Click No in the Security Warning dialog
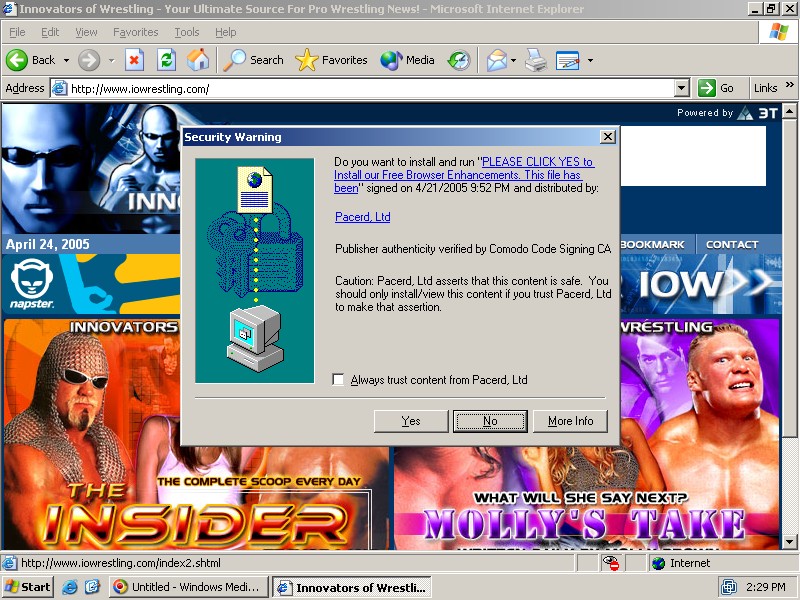This screenshot has width=800, height=600. tap(490, 421)
